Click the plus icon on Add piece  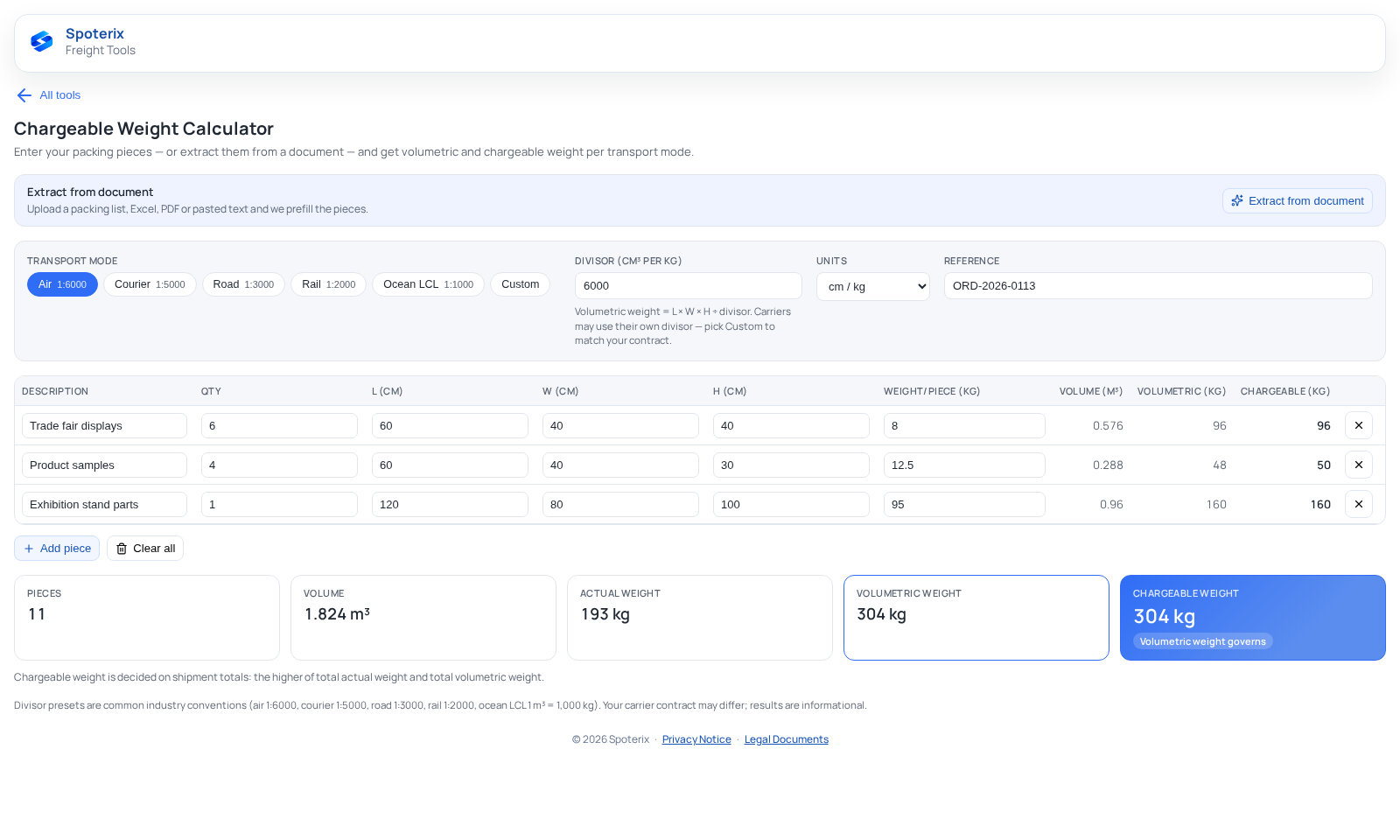pos(29,549)
